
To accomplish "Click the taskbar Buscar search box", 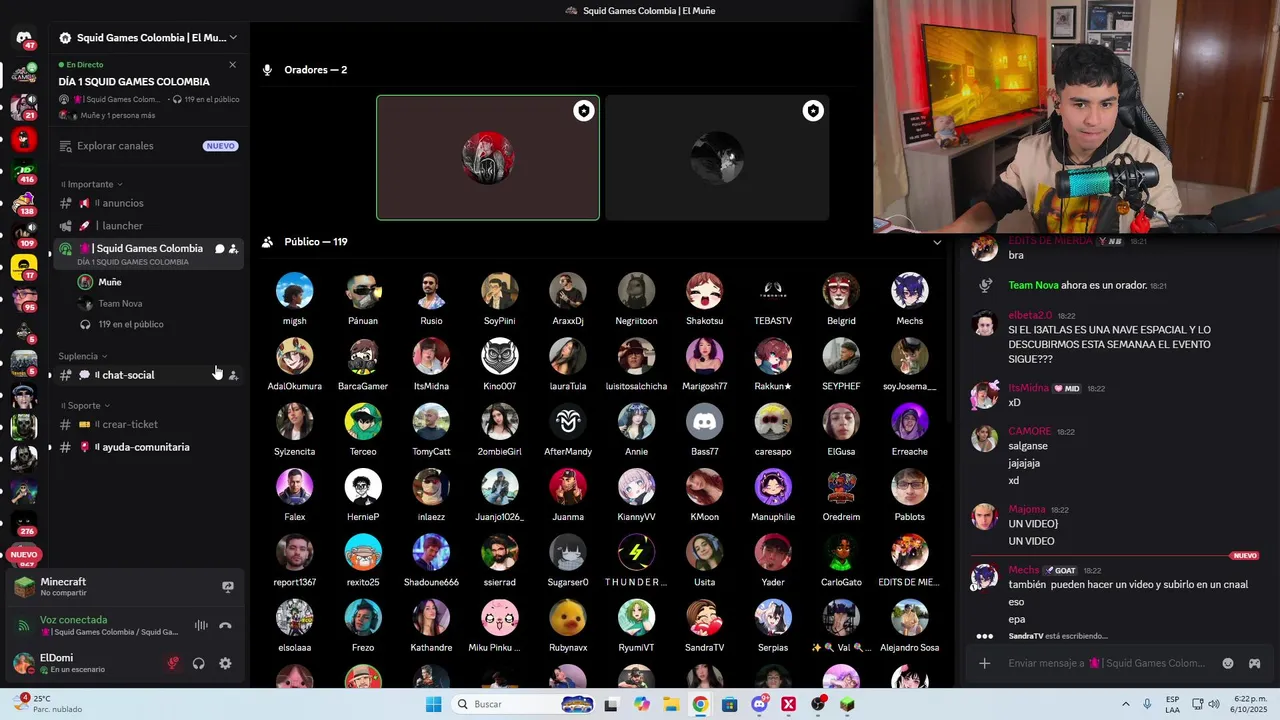I will [524, 704].
